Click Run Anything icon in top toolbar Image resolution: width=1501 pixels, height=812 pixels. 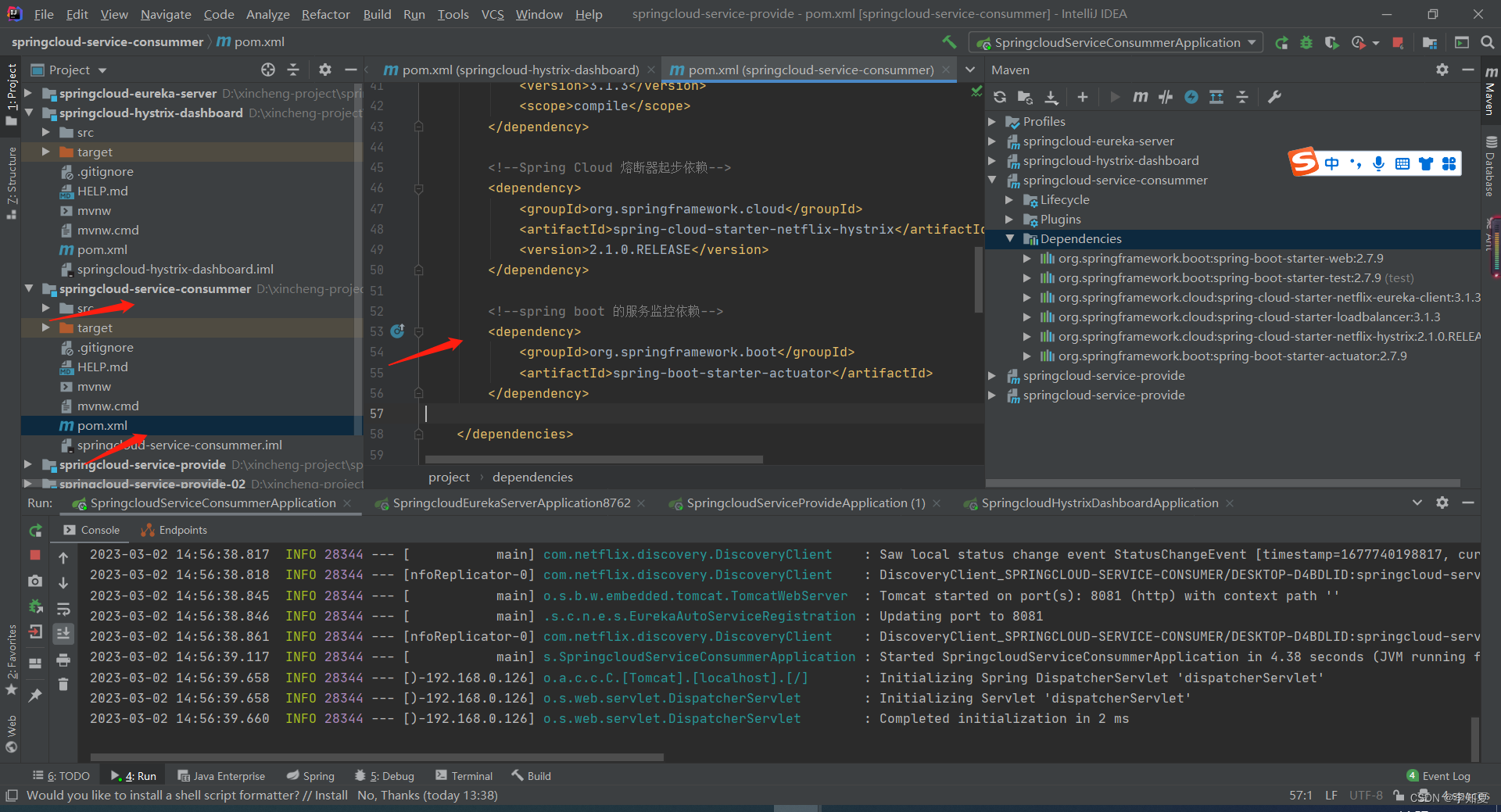1461,42
